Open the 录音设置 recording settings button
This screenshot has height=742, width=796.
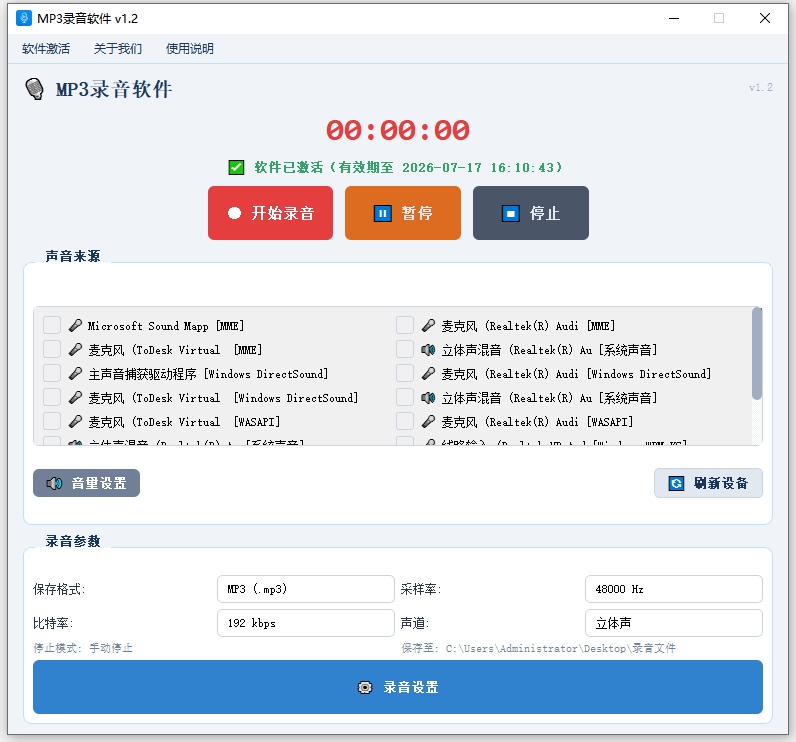click(397, 687)
